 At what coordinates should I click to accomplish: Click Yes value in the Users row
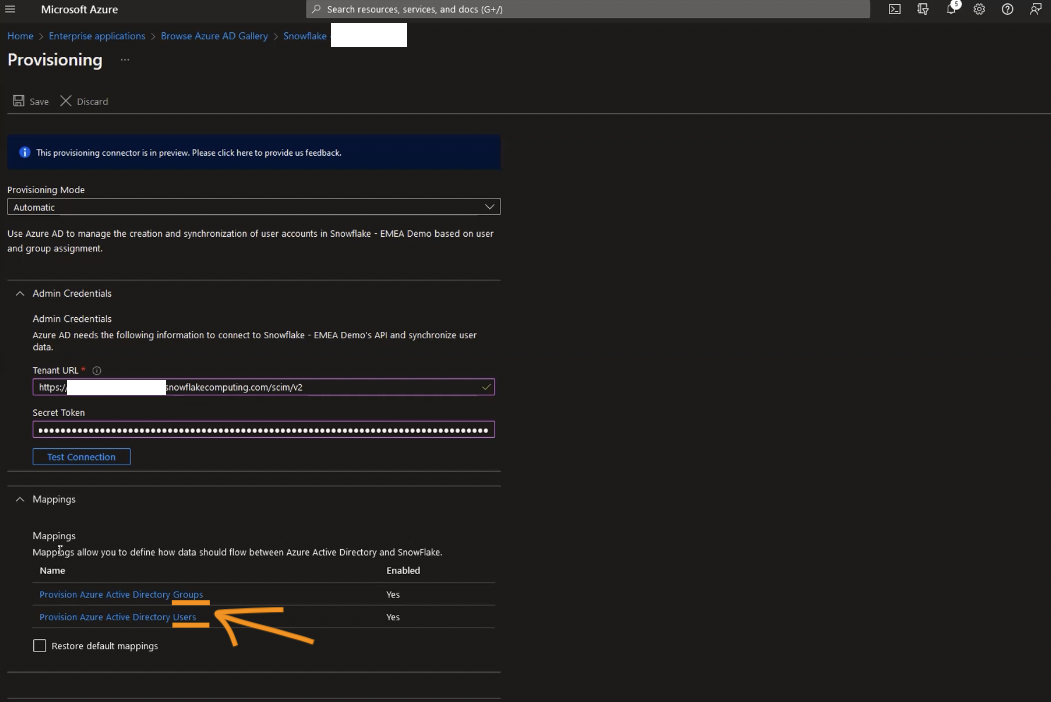click(393, 617)
